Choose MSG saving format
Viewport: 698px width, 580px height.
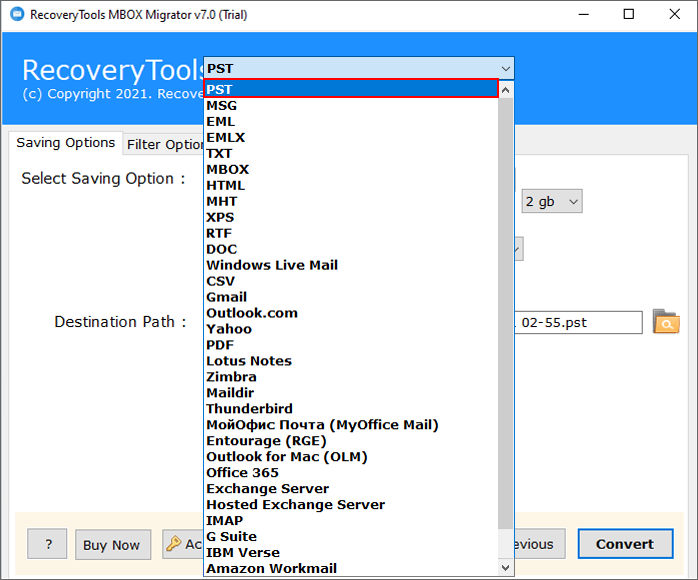point(351,105)
